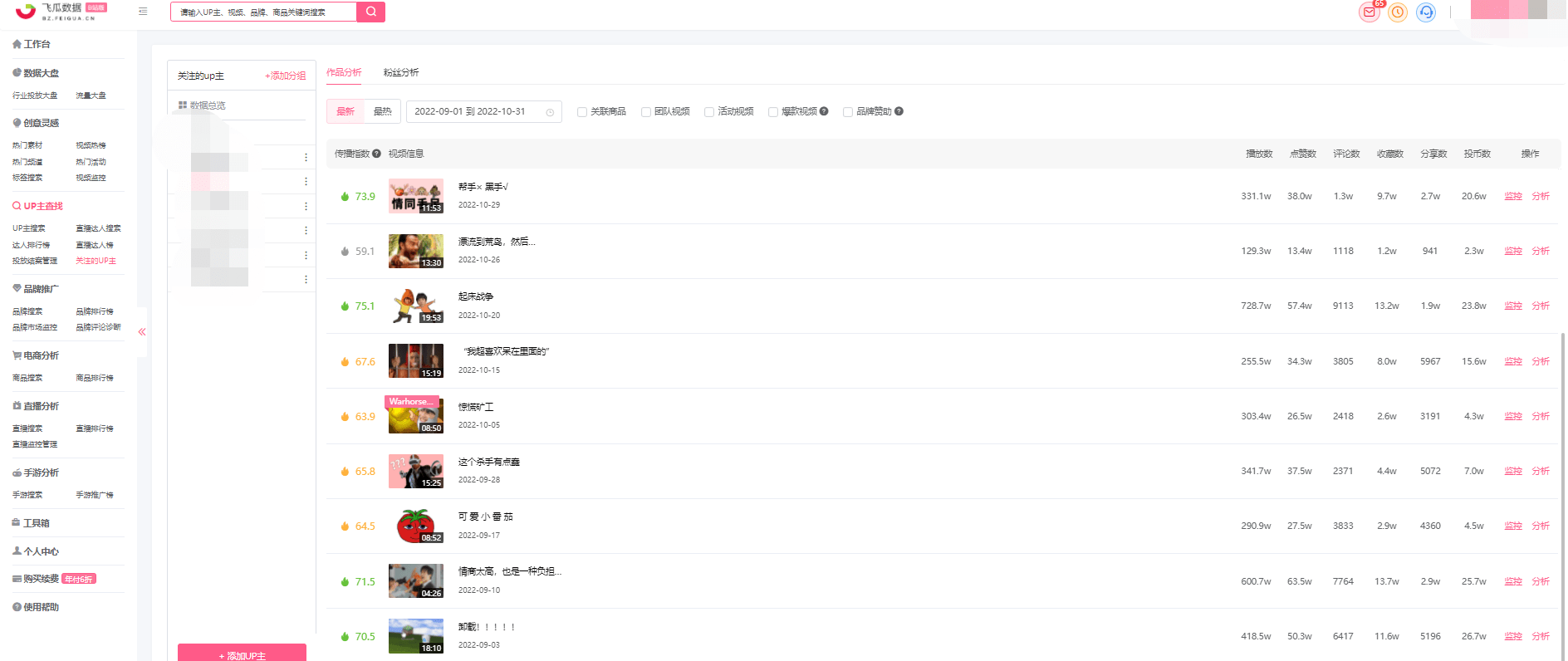Screen dimensions: 1568x661
Task: Open 使用帮助 help item
Action: click(36, 607)
